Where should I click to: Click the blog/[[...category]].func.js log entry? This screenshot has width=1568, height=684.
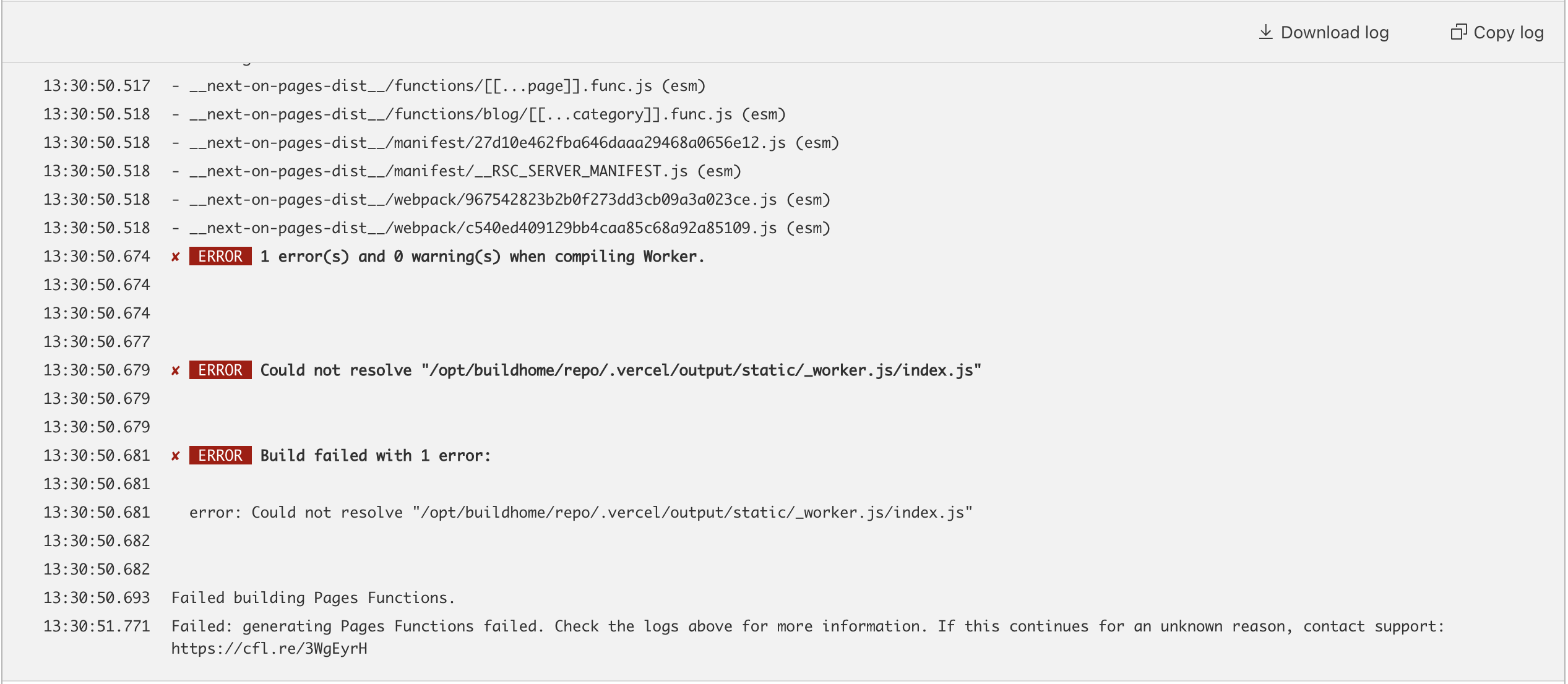(479, 114)
